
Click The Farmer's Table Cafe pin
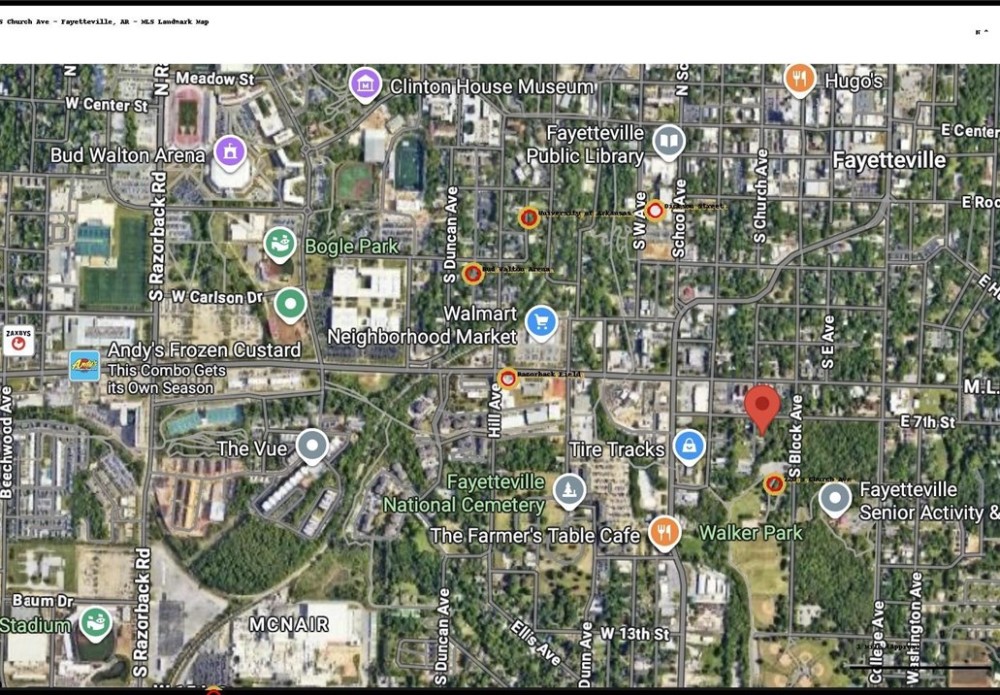[663, 532]
